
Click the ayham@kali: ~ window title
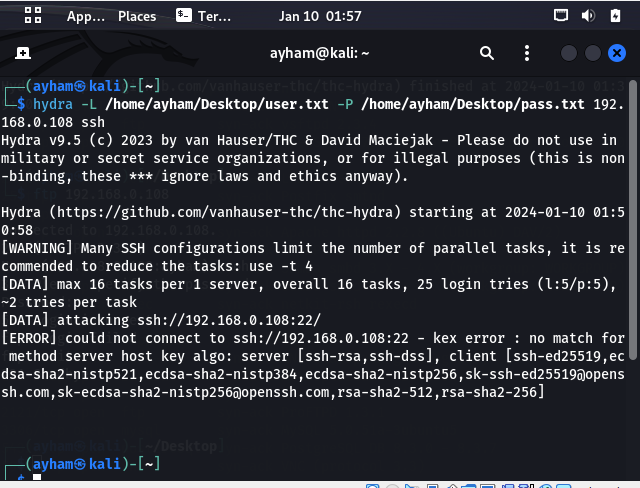click(x=320, y=53)
